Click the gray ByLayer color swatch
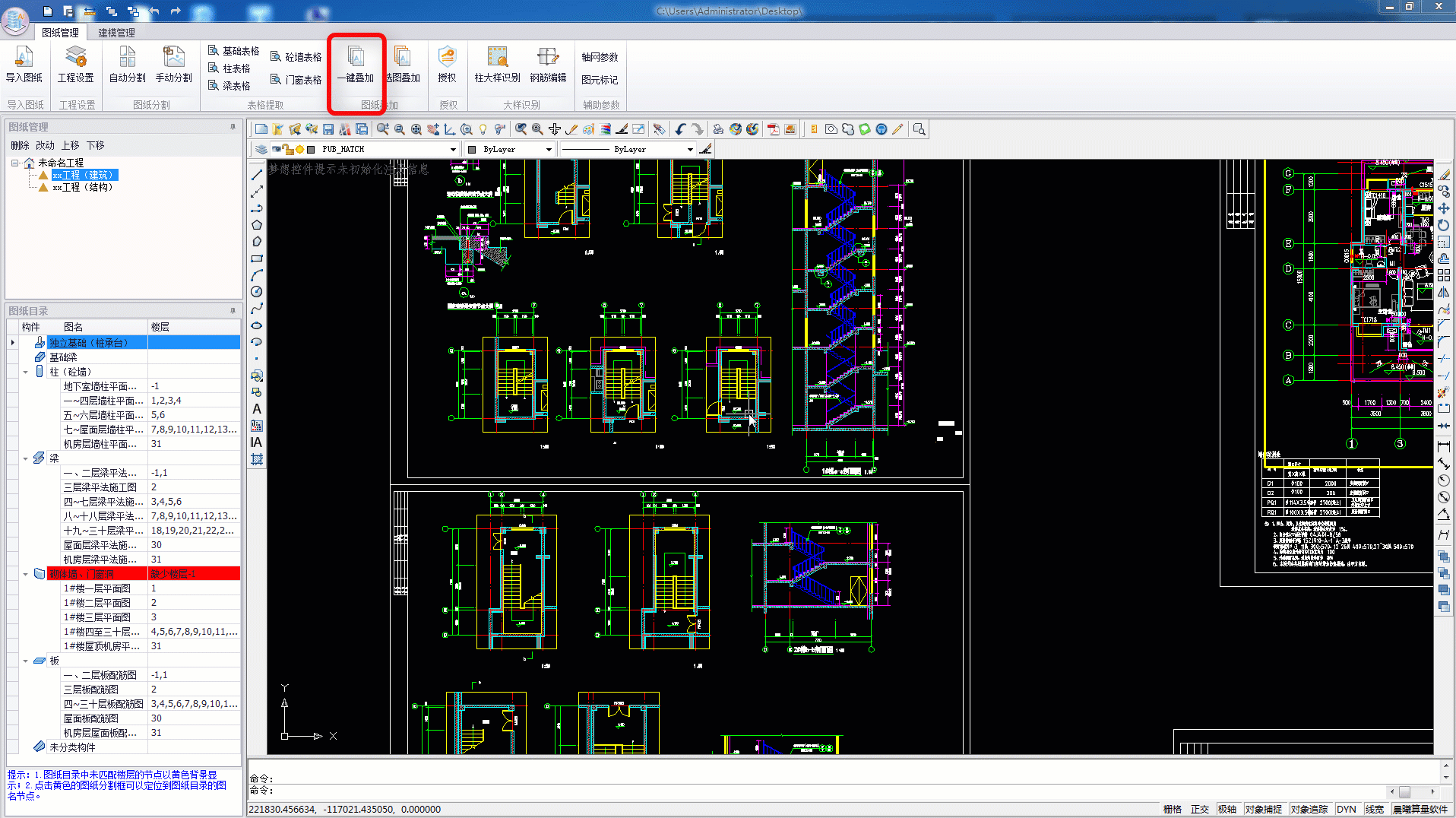1456x818 pixels. click(472, 150)
